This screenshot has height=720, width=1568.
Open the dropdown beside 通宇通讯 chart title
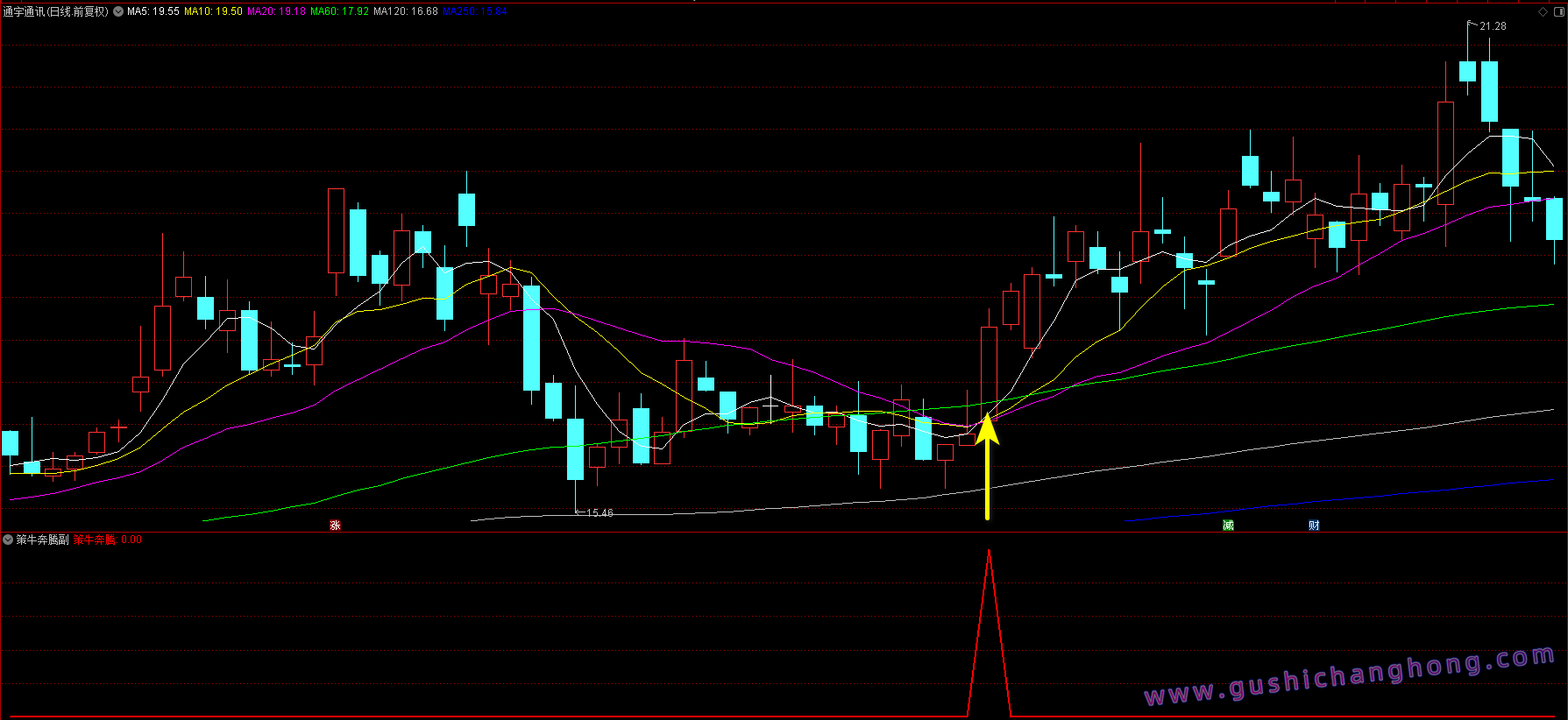click(118, 11)
